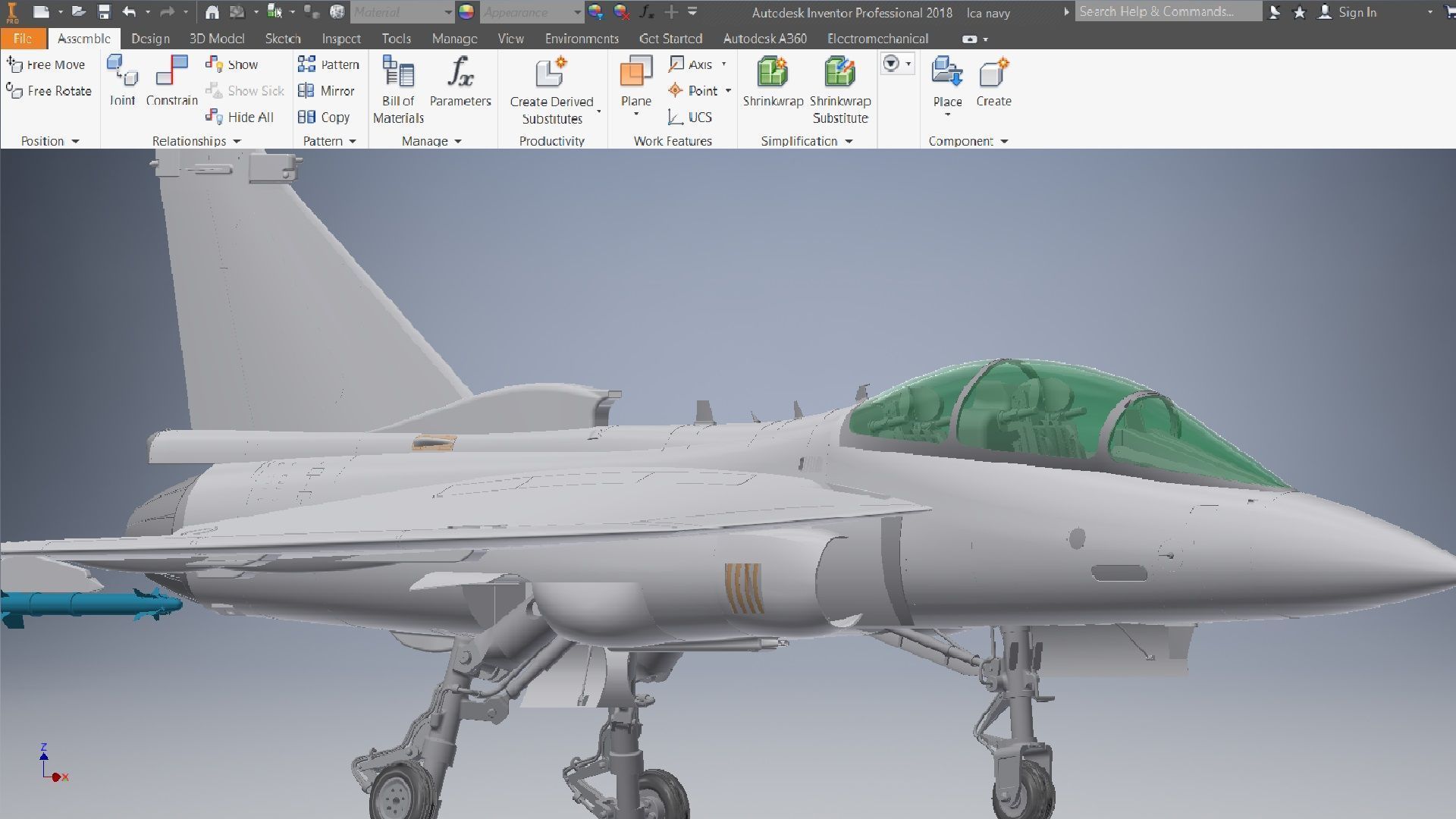Screen dimensions: 1456x819
Task: Open the File menu
Action: click(23, 39)
